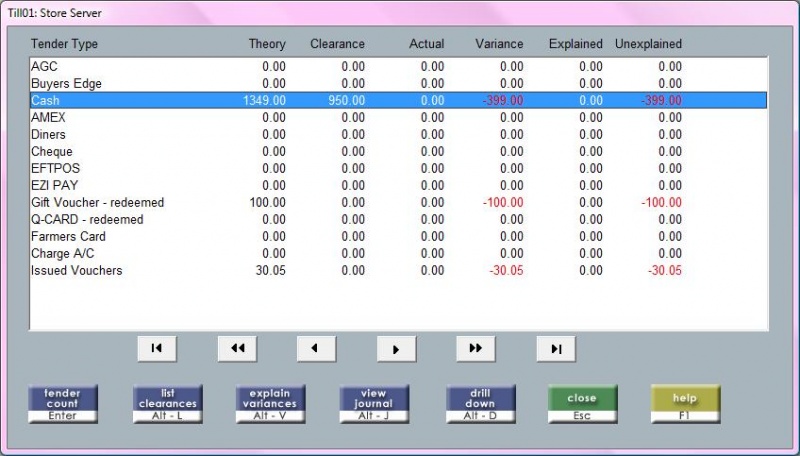Click Cash theory value 1349.00
The width and height of the screenshot is (800, 456).
264,100
